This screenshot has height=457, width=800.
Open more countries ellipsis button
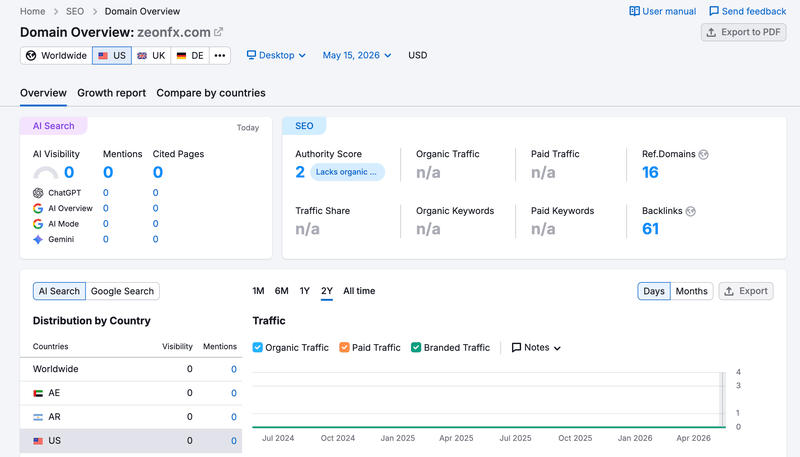point(220,56)
